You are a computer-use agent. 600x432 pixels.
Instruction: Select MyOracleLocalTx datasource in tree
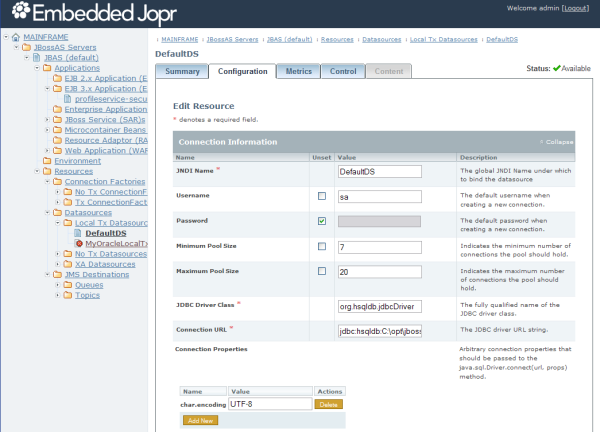click(x=116, y=244)
